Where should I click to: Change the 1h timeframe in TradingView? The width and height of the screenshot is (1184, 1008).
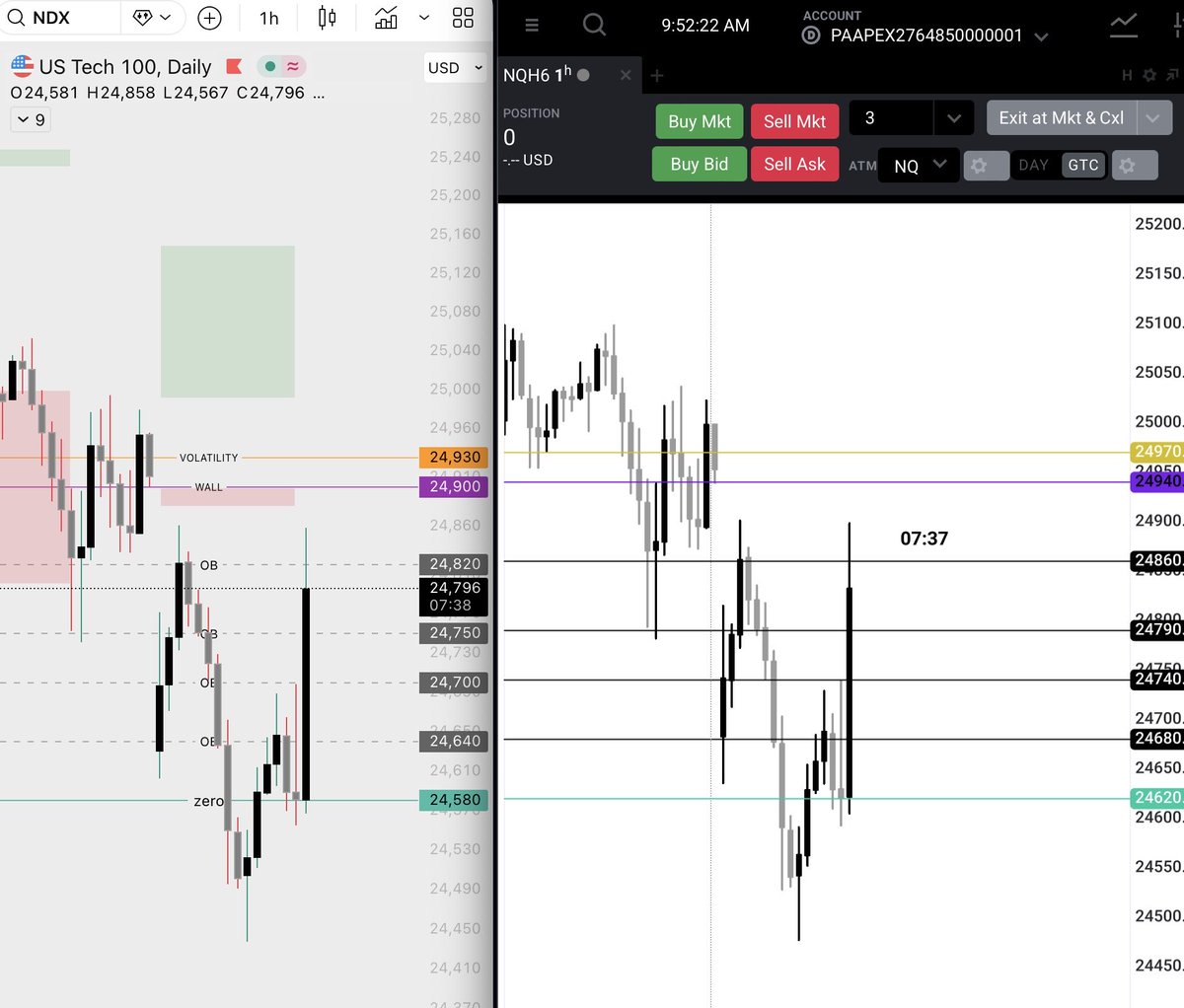click(x=268, y=18)
